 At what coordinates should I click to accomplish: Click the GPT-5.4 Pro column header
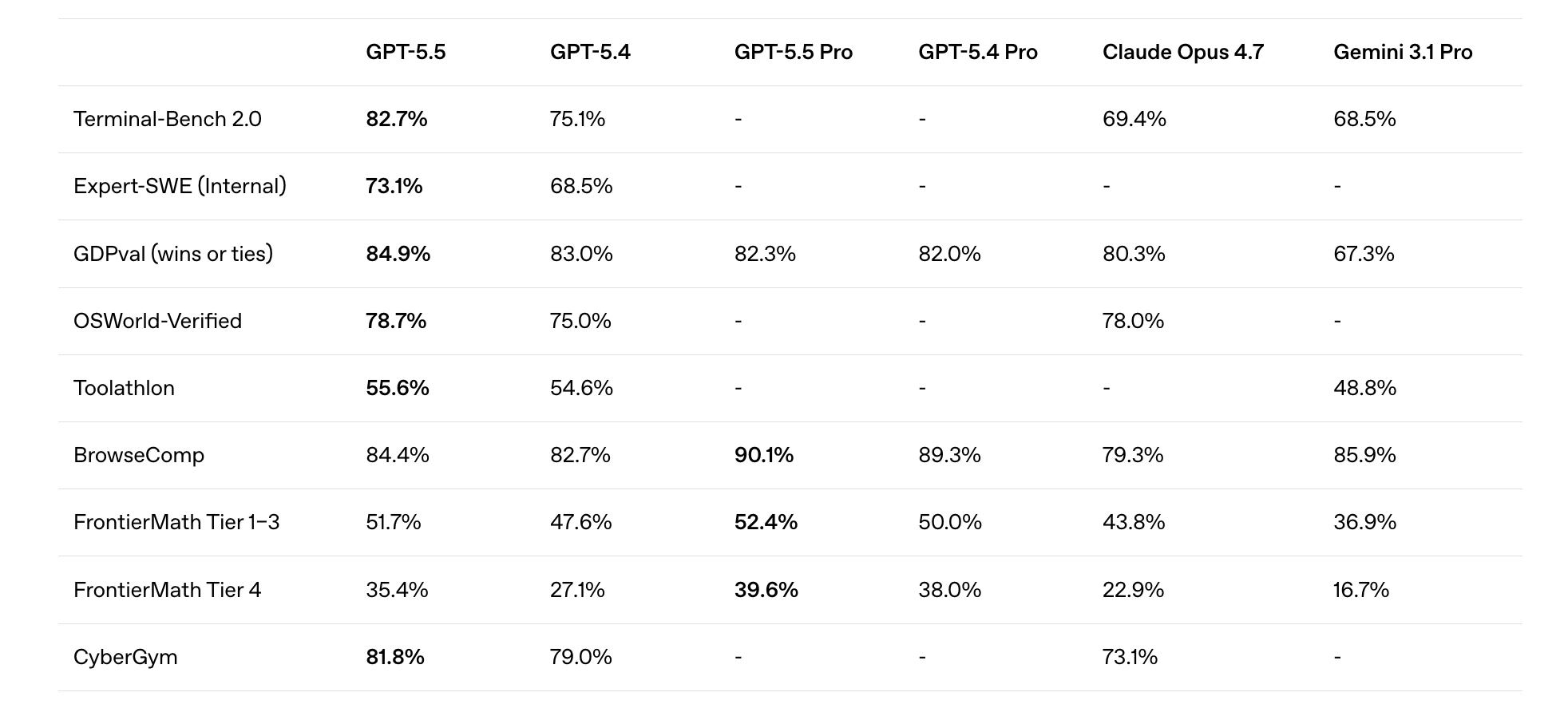click(x=977, y=52)
